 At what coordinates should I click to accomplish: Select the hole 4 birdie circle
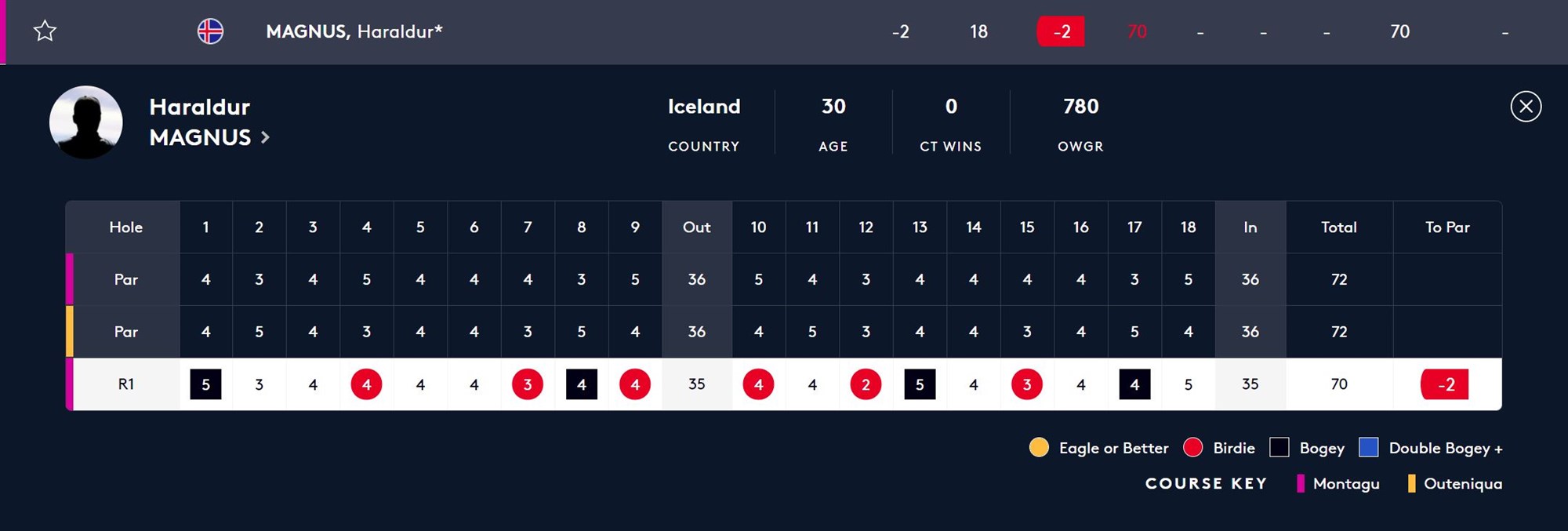click(x=366, y=384)
